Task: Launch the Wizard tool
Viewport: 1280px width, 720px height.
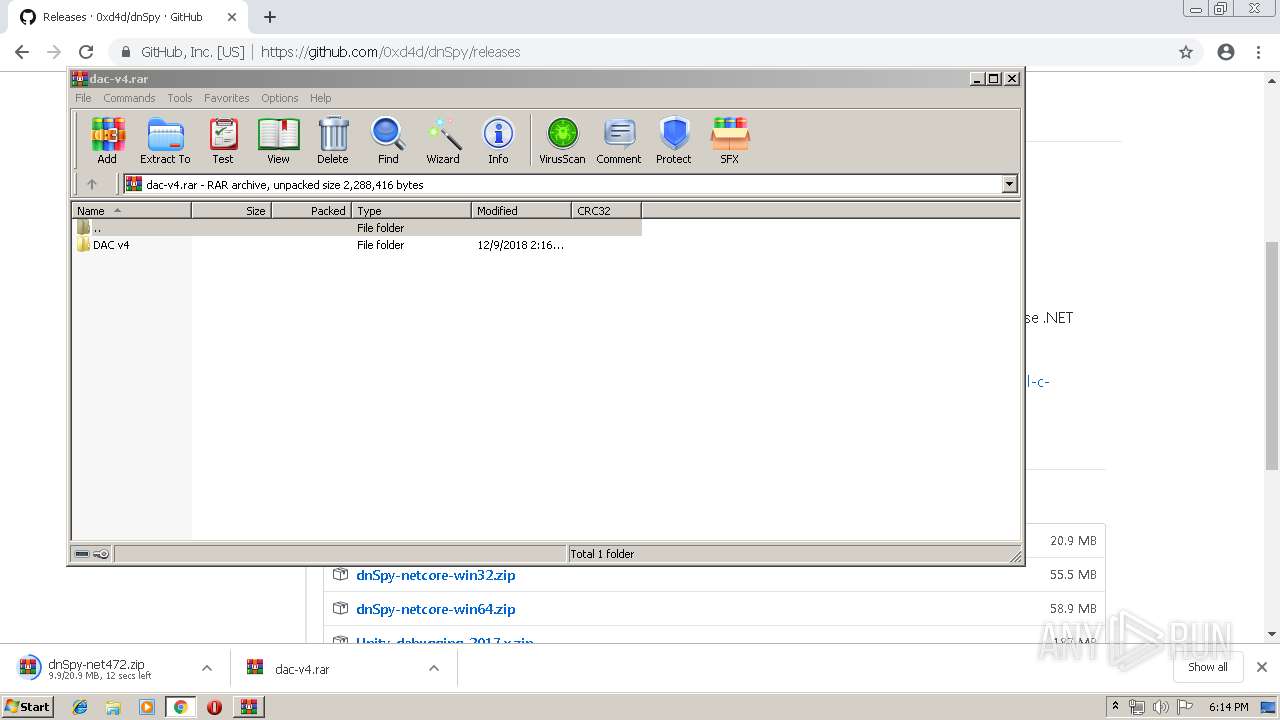Action: click(x=443, y=140)
